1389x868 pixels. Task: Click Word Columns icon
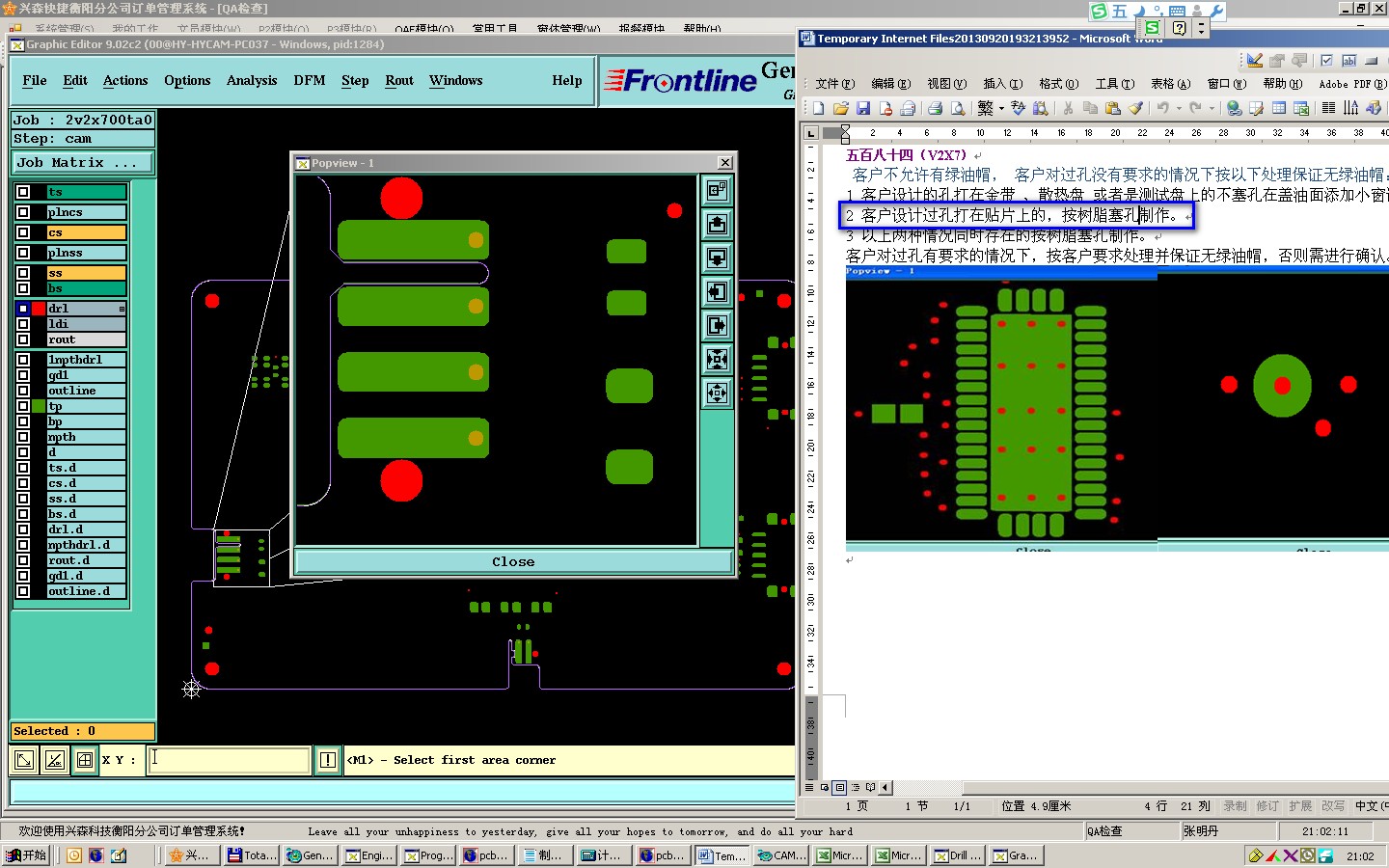1328,108
